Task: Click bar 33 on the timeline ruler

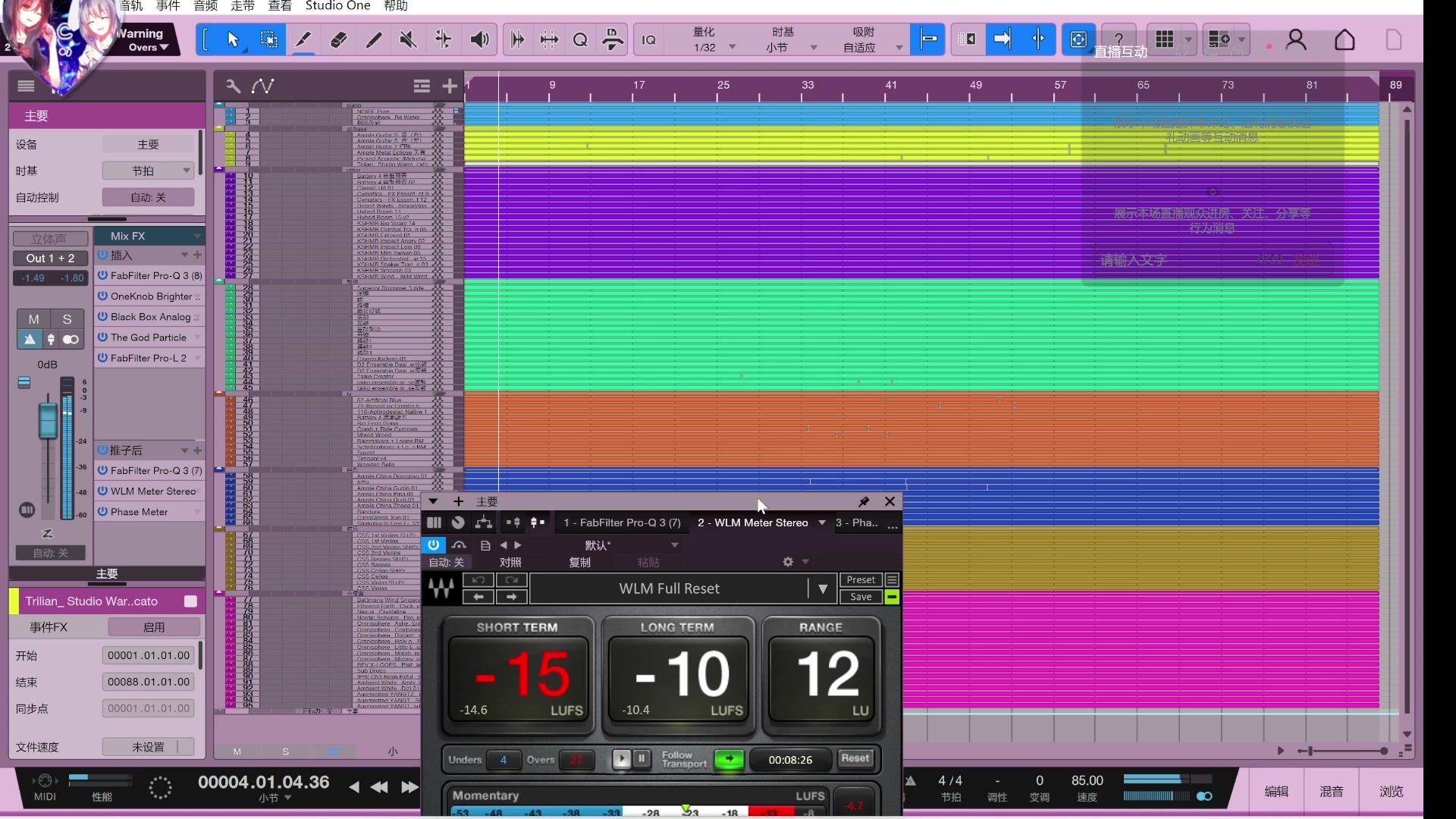Action: tap(808, 85)
